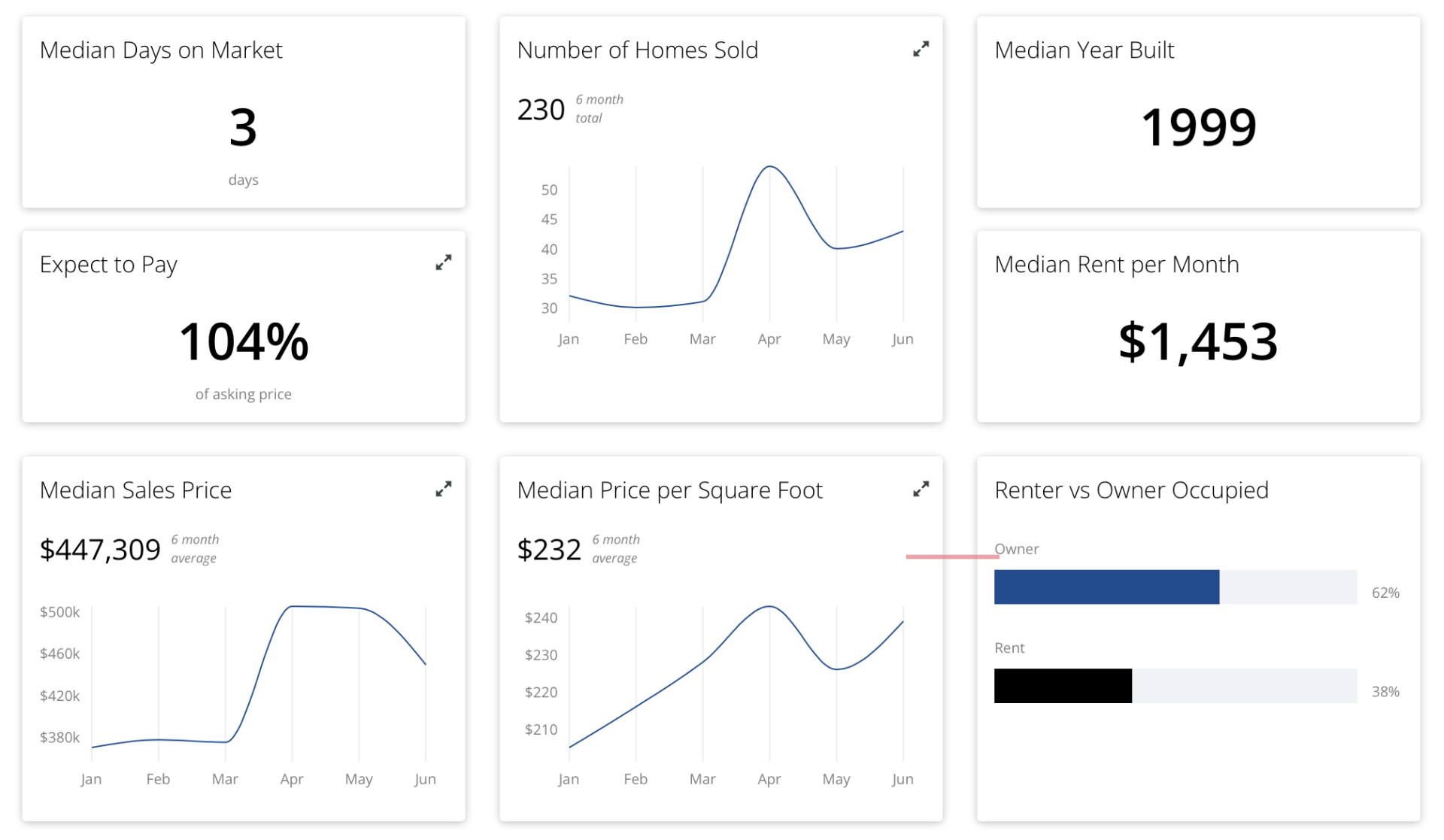Expand Median Price per Square Foot chart
The height and width of the screenshot is (840, 1444).
point(921,489)
